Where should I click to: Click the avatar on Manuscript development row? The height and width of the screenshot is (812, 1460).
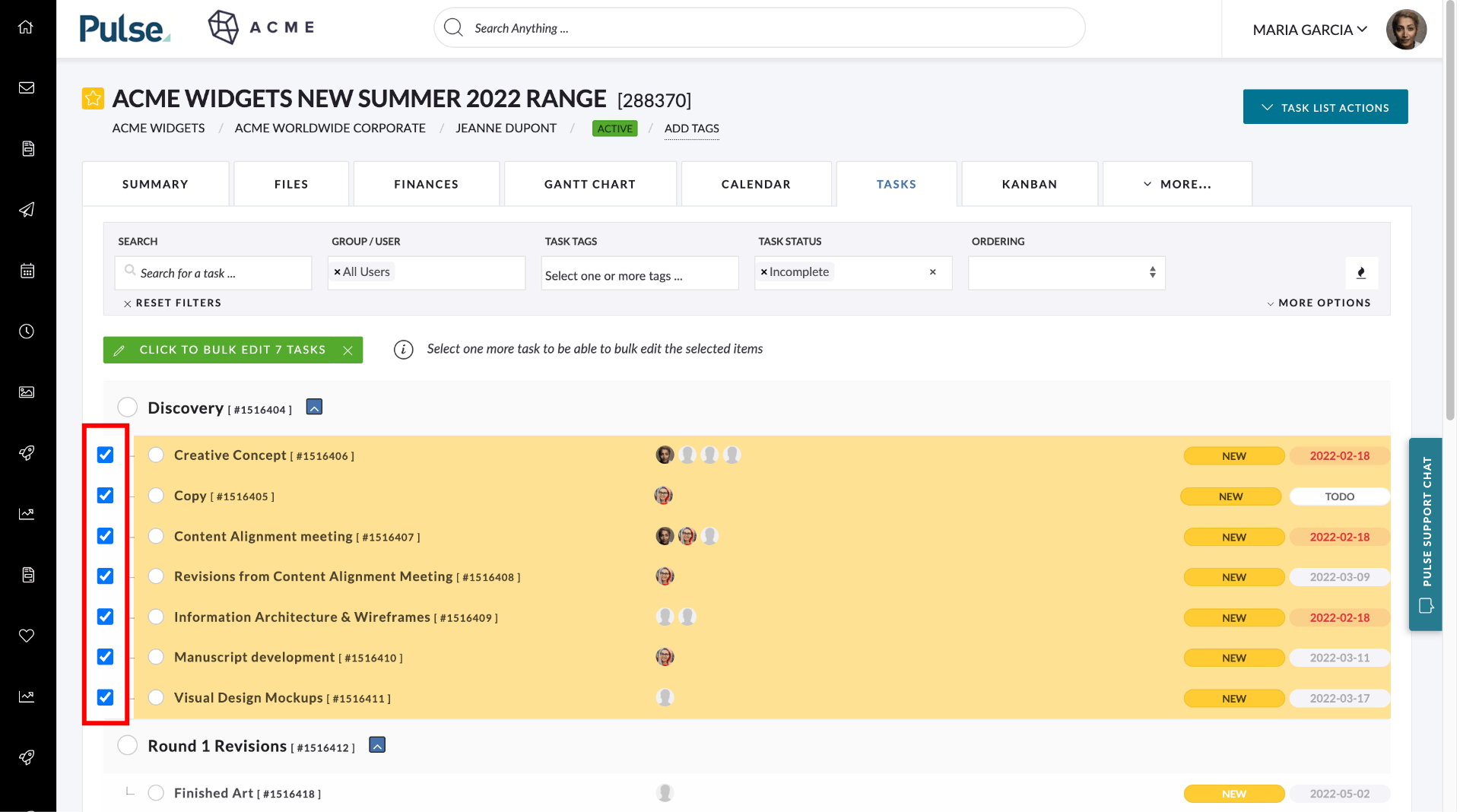tap(665, 657)
